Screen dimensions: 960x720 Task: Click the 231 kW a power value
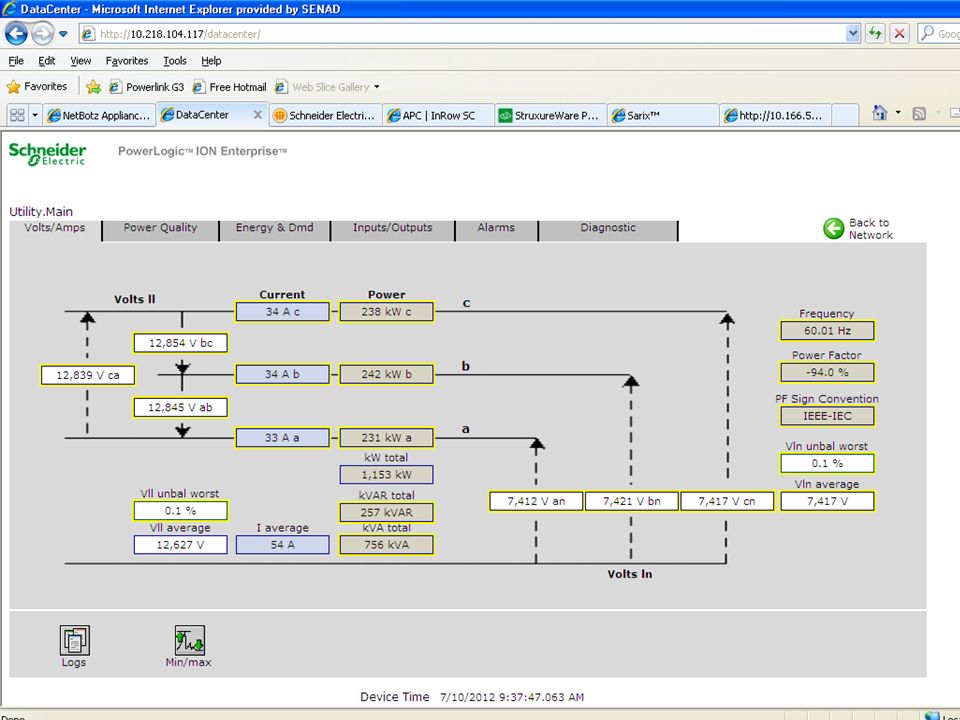386,438
